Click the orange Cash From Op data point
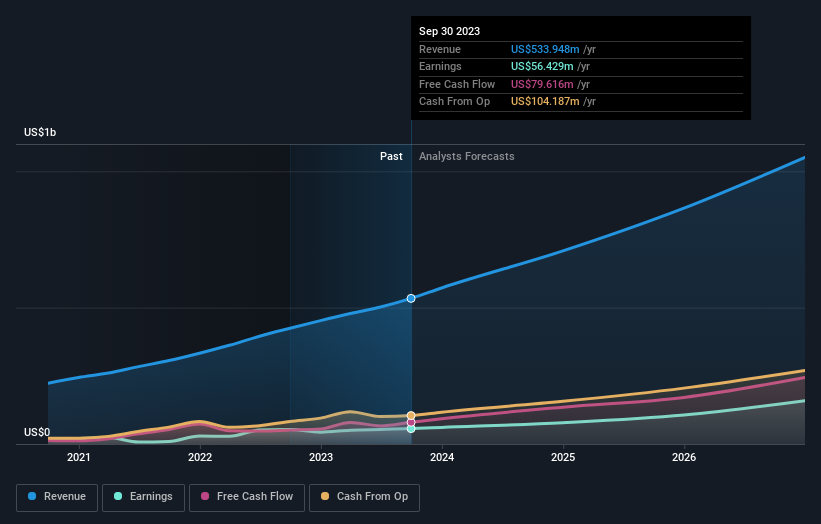The image size is (821, 524). [411, 415]
